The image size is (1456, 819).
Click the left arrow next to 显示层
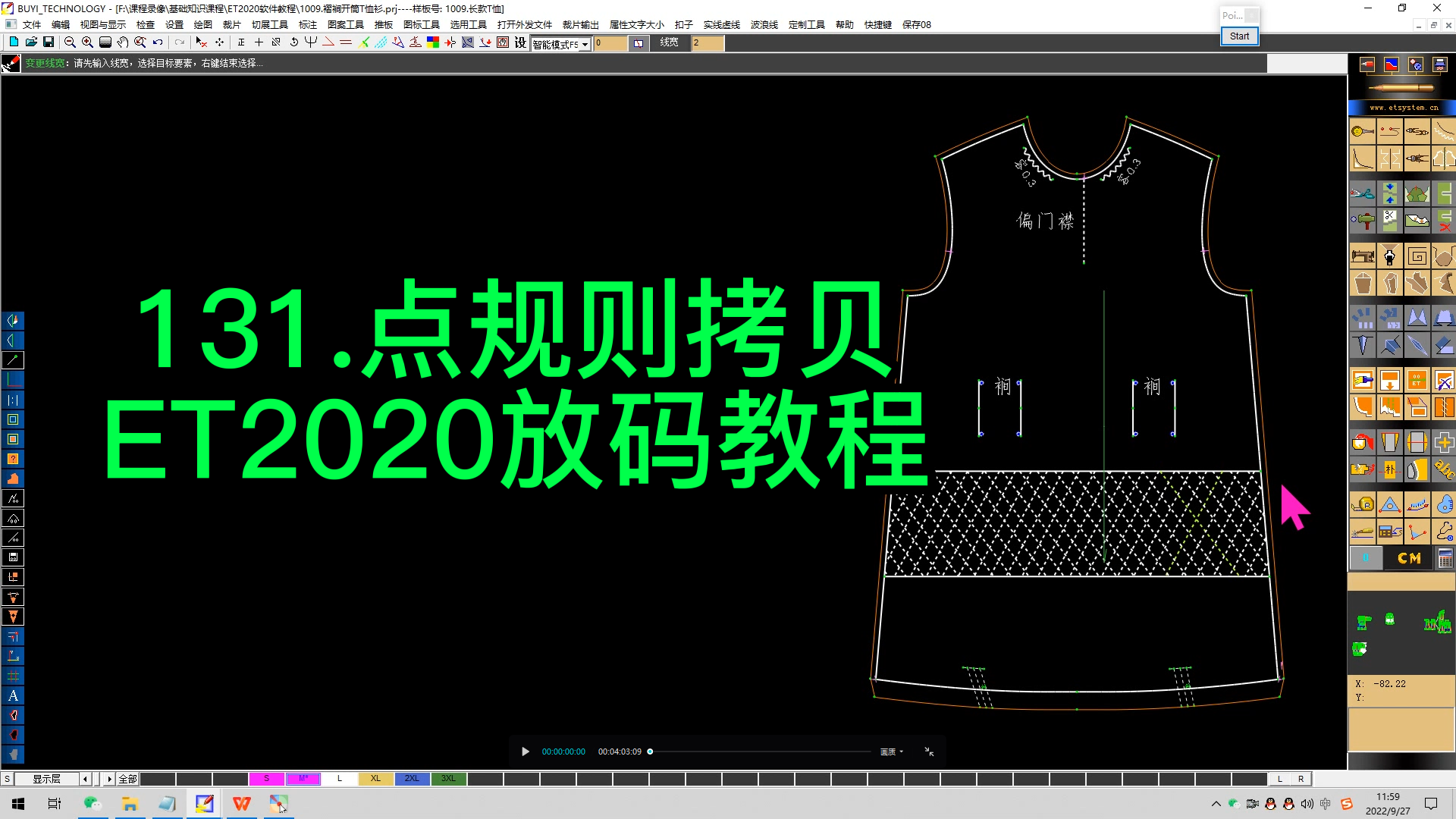coord(85,779)
